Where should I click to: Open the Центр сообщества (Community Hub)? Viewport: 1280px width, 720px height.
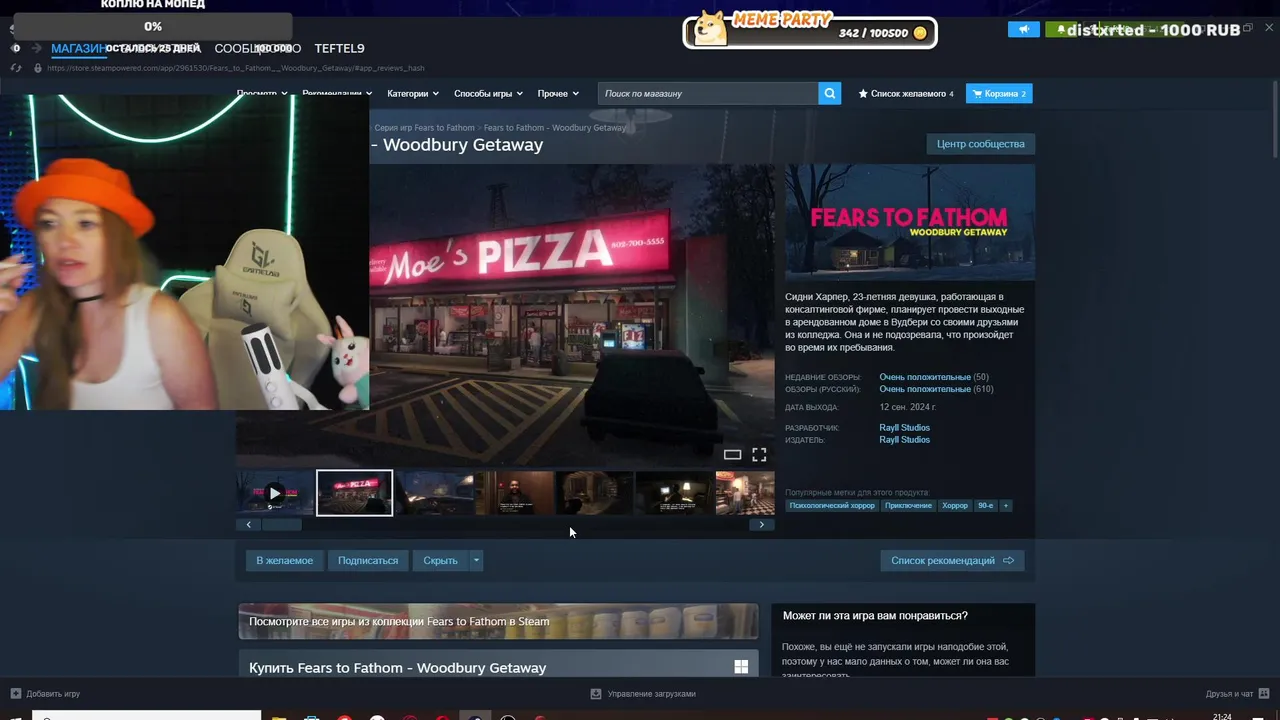pos(980,144)
